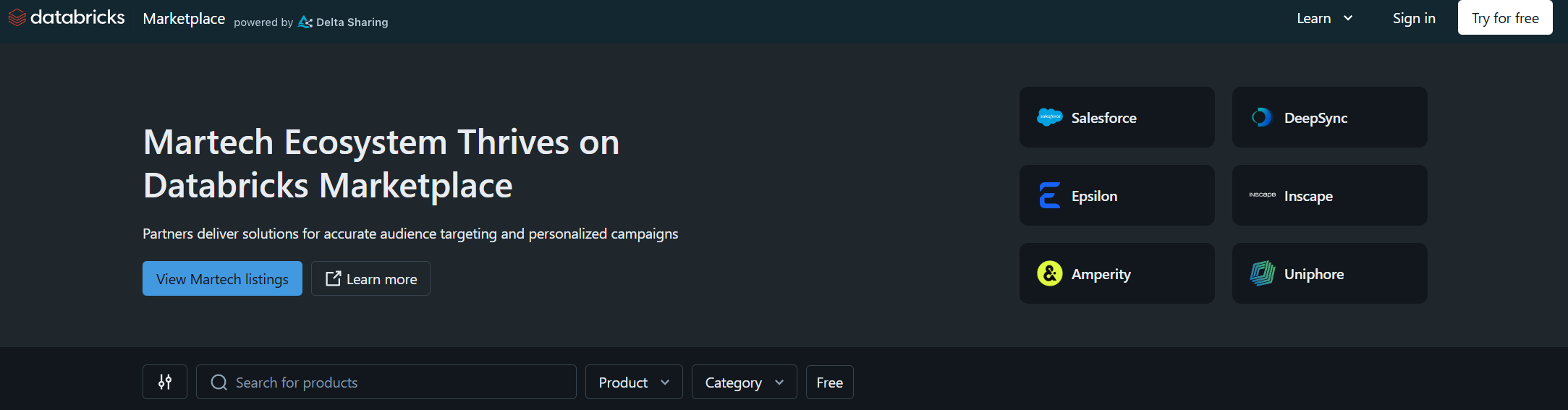Click the Salesforce cloud logo
Image resolution: width=1568 pixels, height=410 pixels.
click(1049, 117)
